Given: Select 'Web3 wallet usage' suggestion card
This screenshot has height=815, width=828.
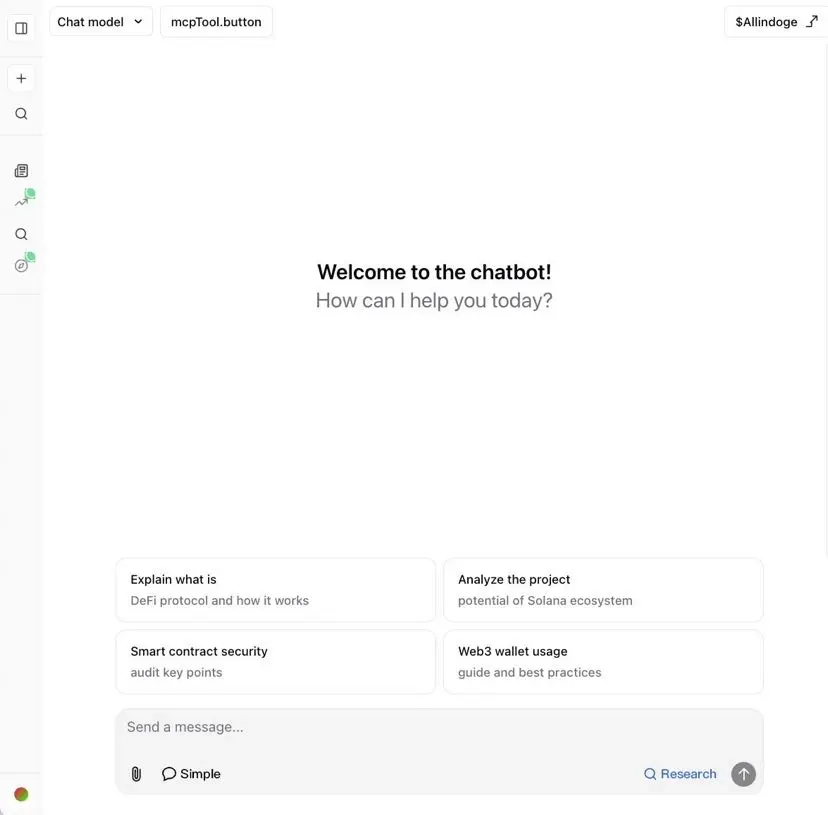Looking at the screenshot, I should pos(603,662).
